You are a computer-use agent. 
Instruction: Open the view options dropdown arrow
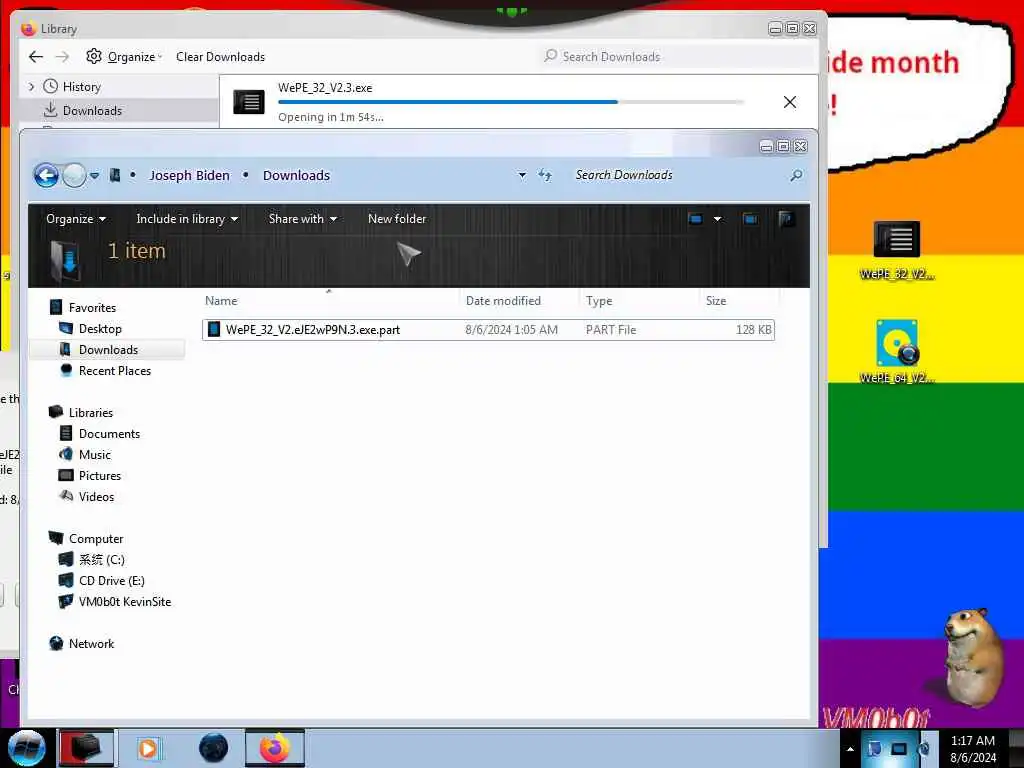pos(717,219)
